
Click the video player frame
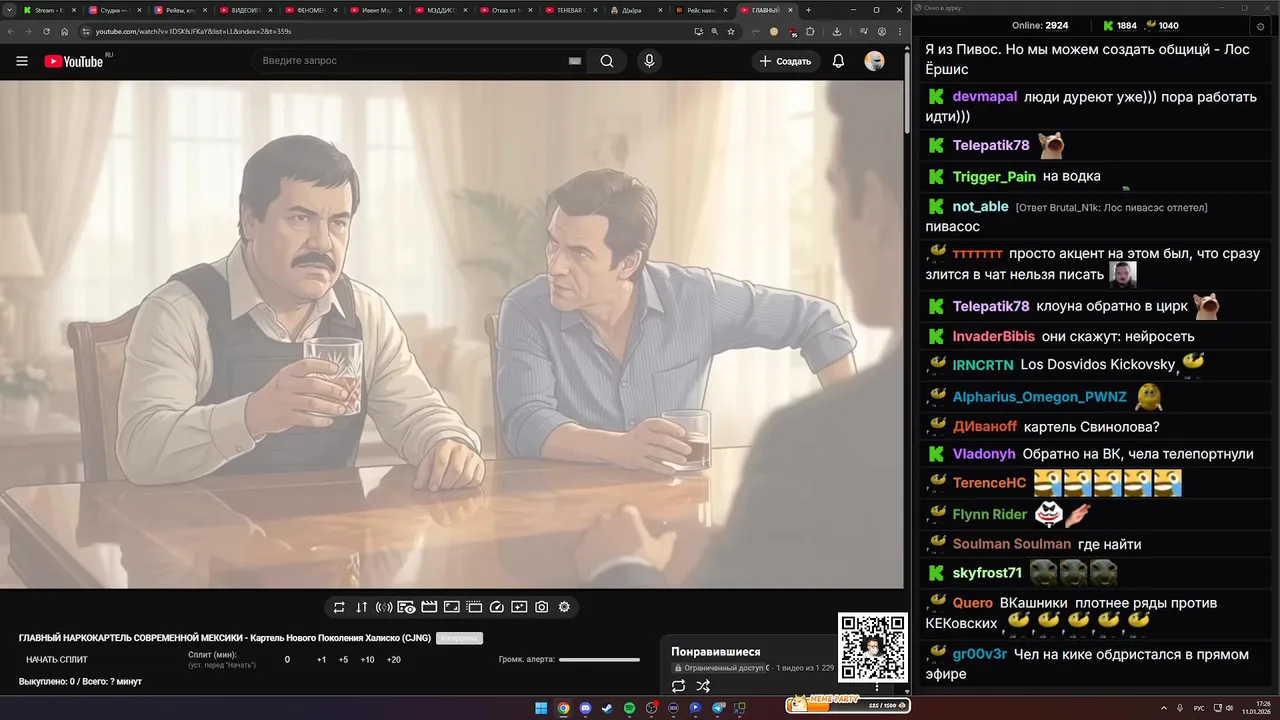click(450, 335)
